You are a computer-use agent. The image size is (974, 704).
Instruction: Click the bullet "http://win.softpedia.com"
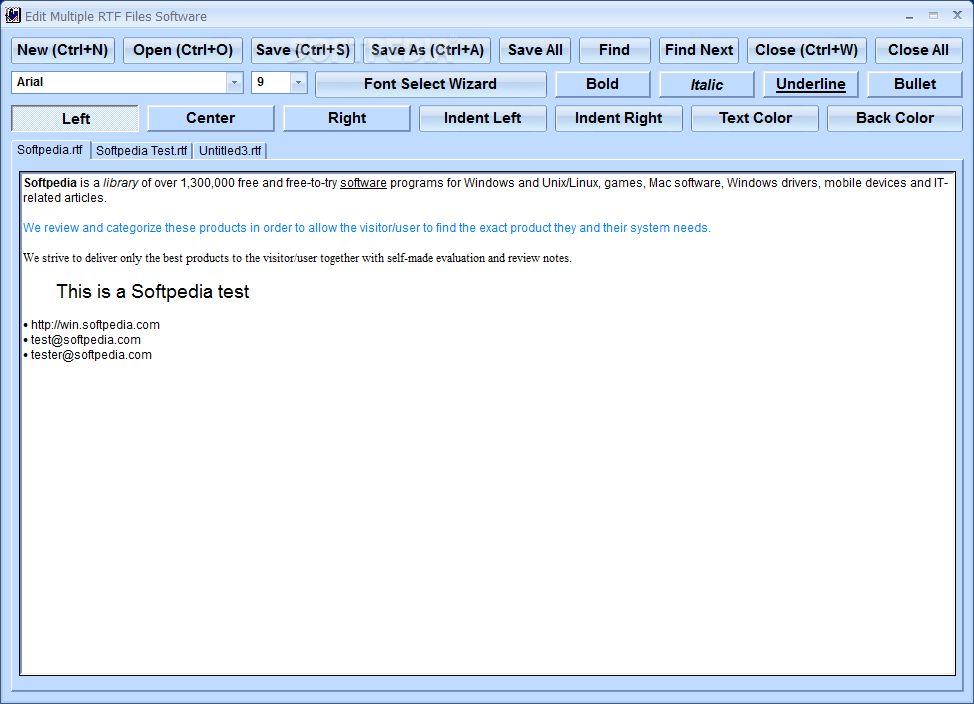click(95, 325)
